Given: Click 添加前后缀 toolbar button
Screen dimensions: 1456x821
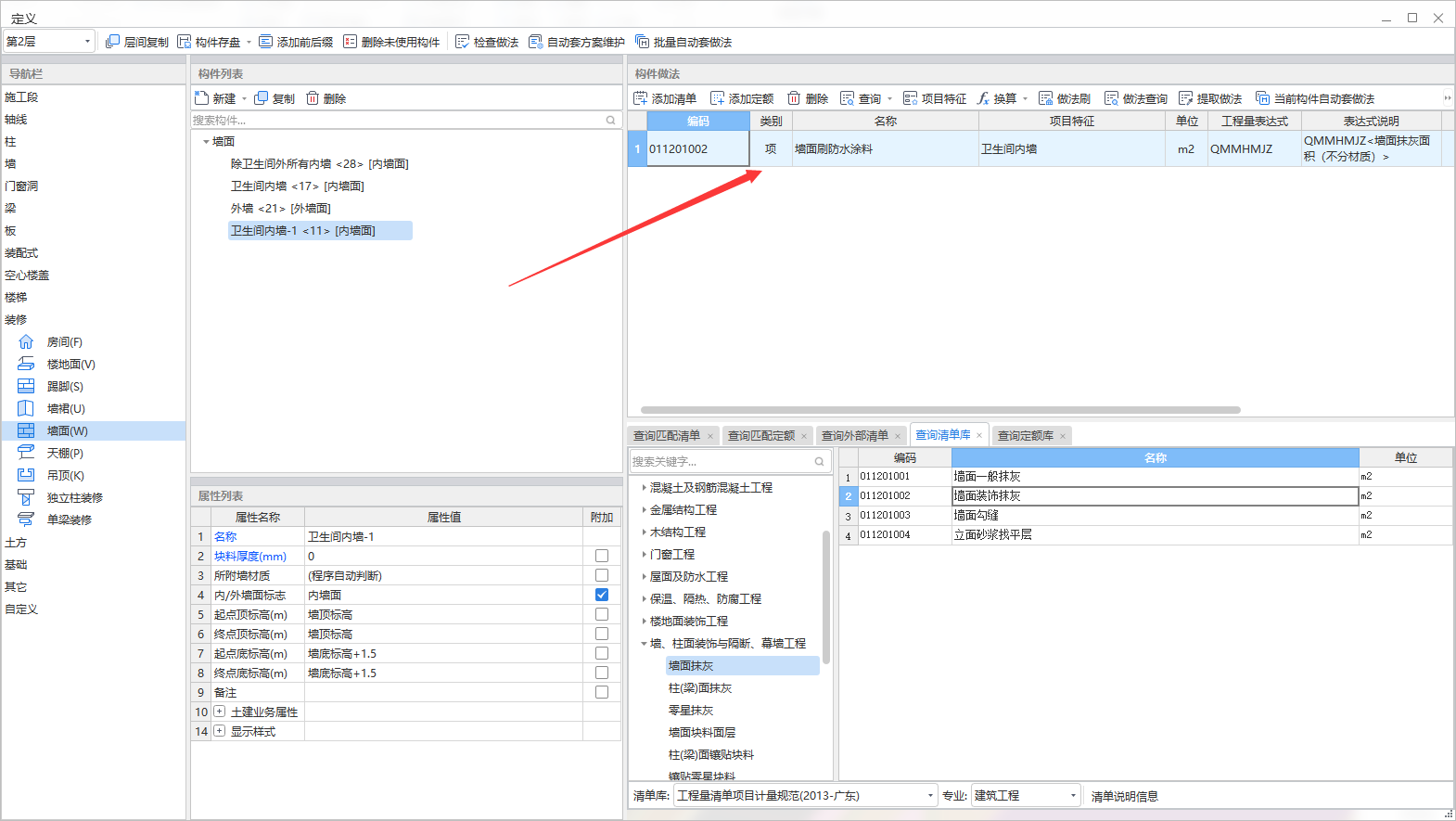Looking at the screenshot, I should pos(295,42).
